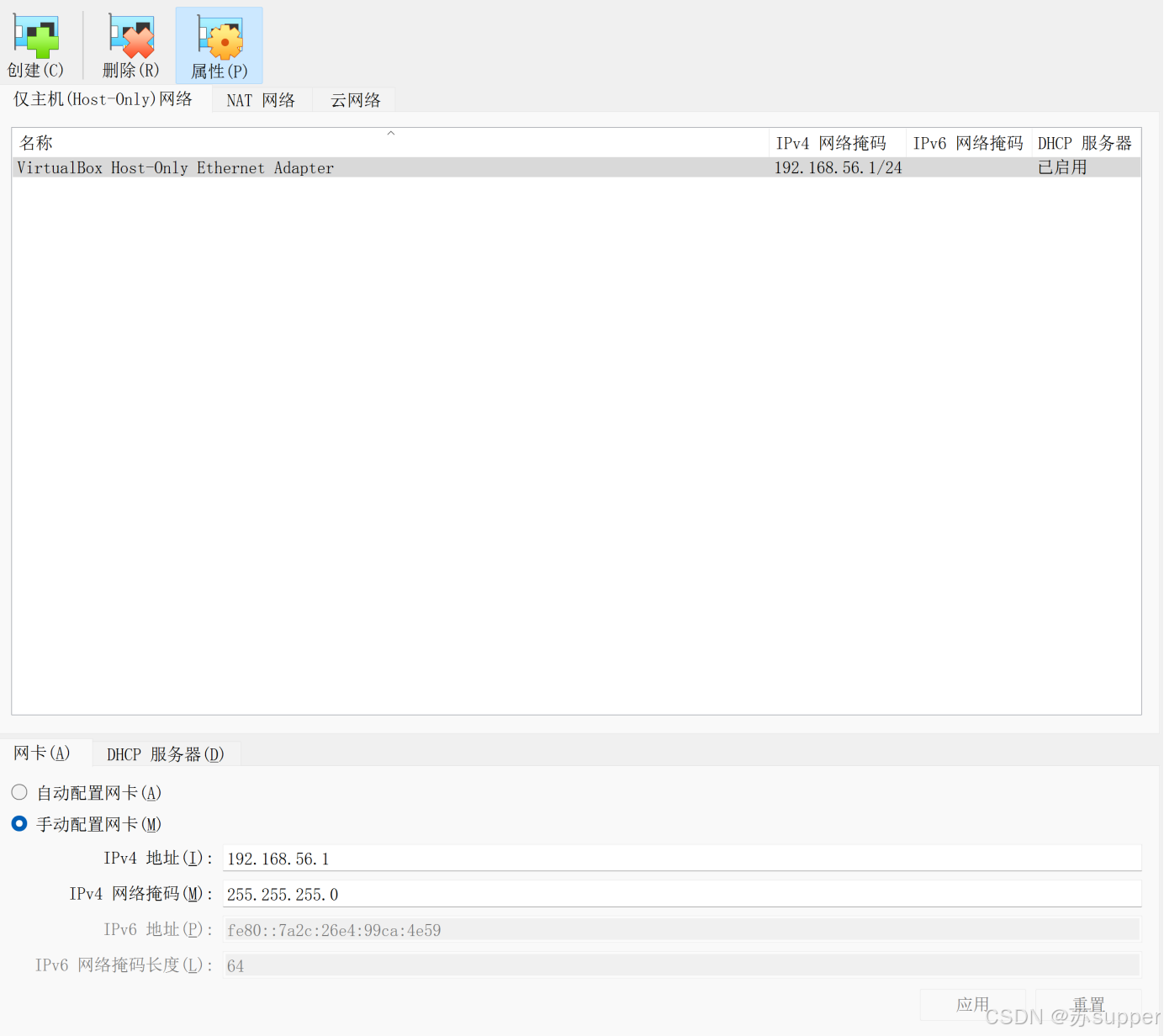
Task: Click the DHCP 服务器 column header
Action: (x=1086, y=143)
